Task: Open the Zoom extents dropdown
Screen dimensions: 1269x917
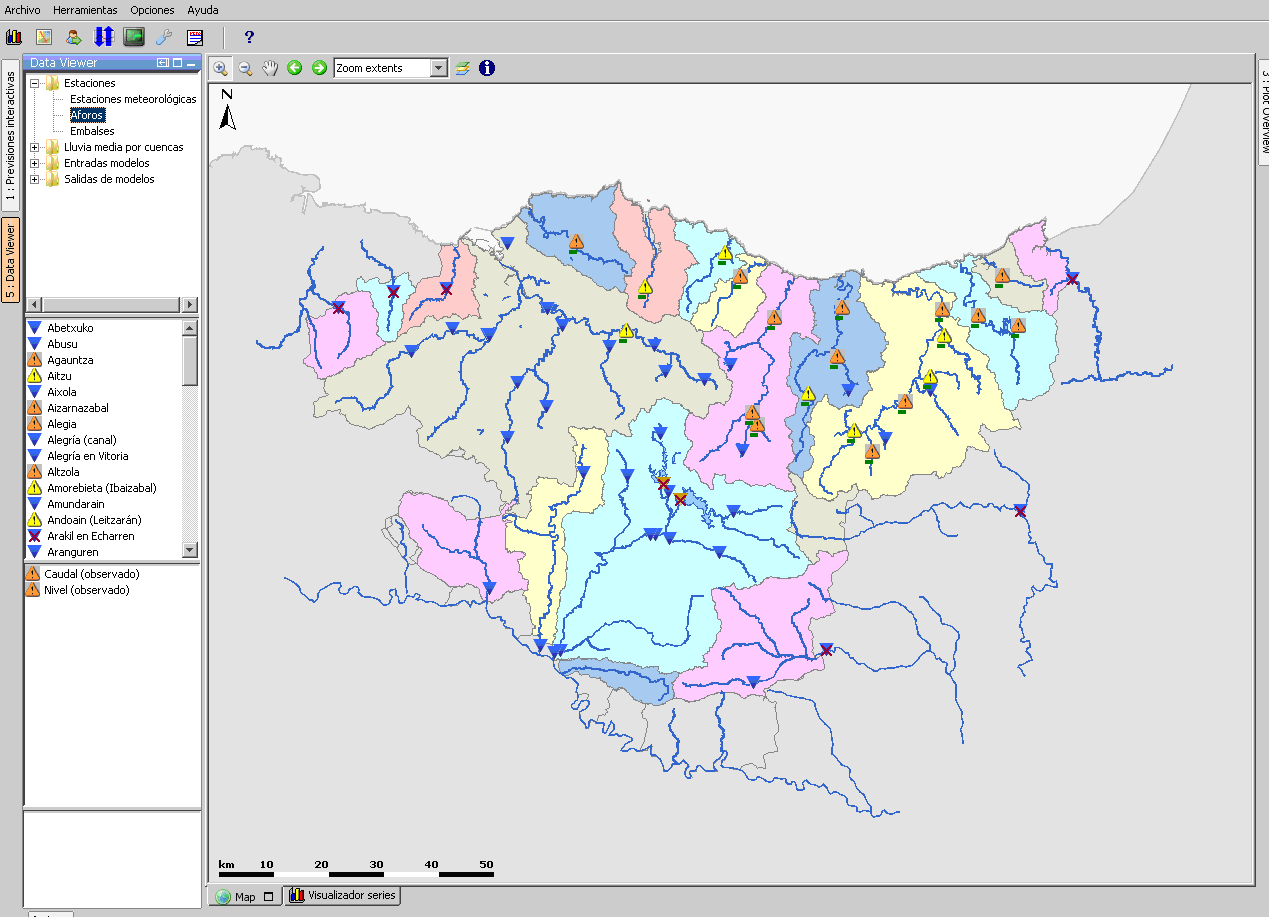Action: click(x=438, y=68)
